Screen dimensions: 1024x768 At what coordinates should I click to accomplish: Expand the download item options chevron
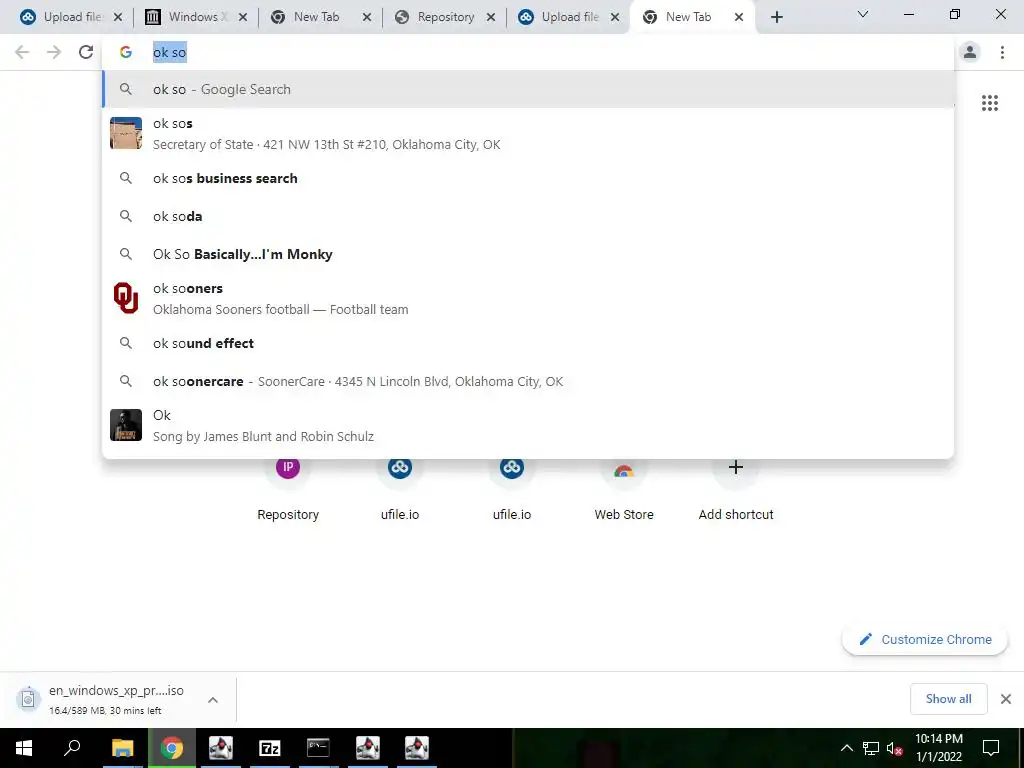click(x=213, y=699)
